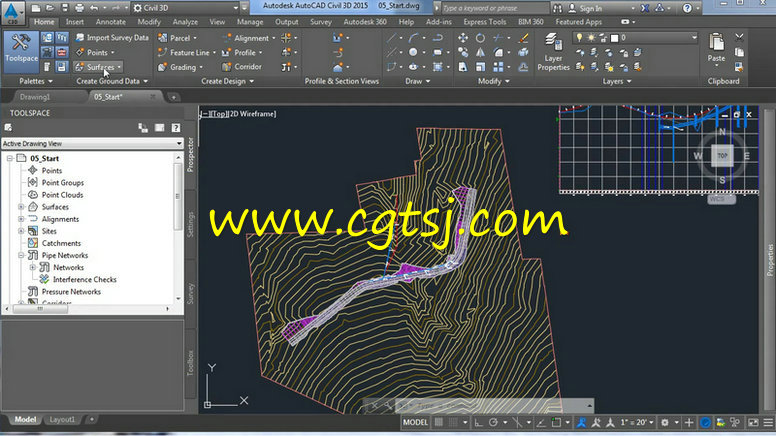Open the Surfaces dropdown in ribbon

click(x=98, y=67)
